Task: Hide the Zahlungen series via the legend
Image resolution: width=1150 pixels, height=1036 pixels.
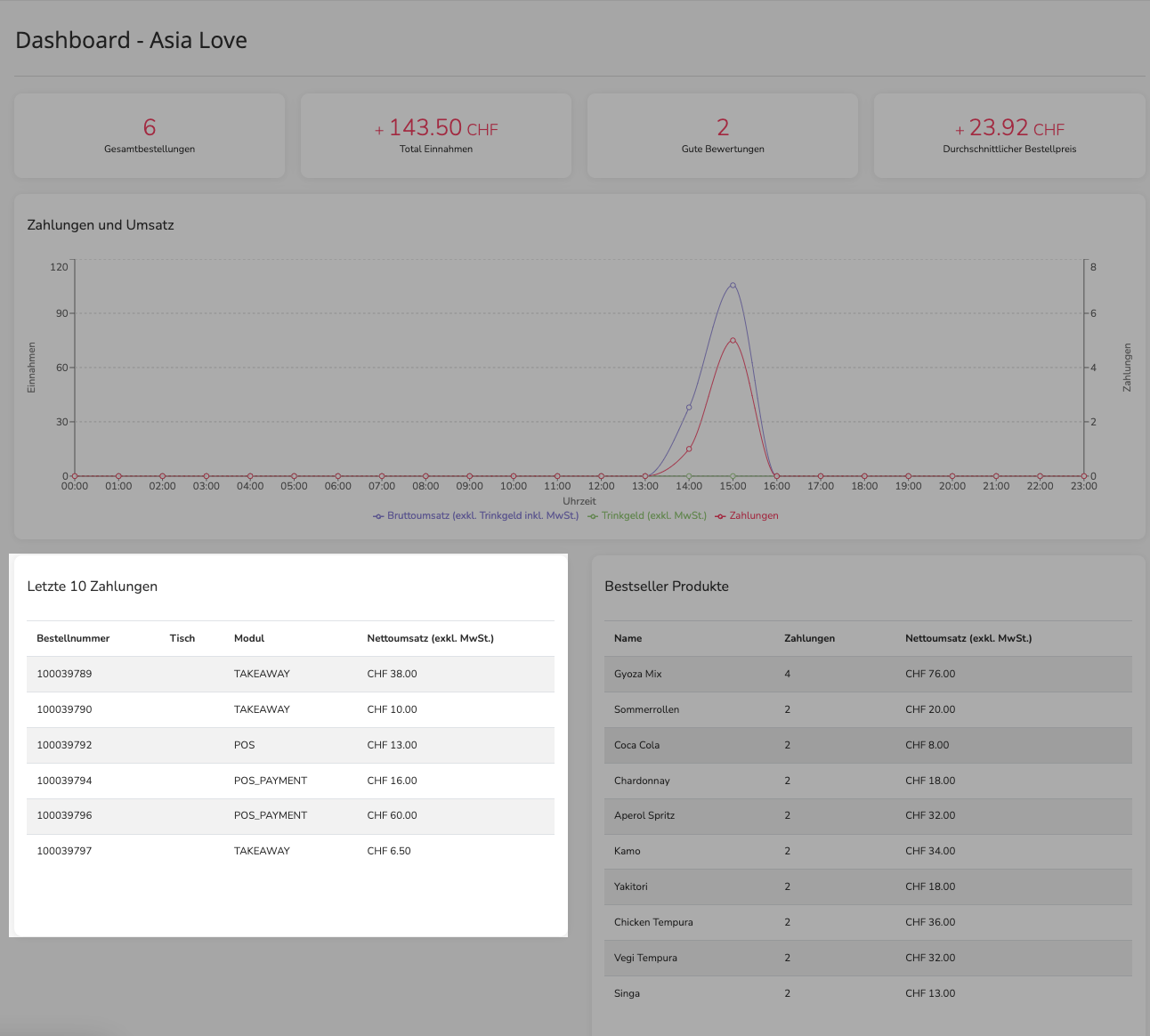Action: point(747,516)
